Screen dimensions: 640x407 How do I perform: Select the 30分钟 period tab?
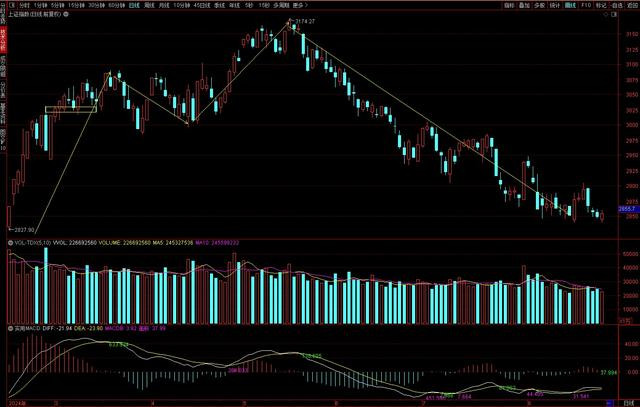(x=97, y=5)
